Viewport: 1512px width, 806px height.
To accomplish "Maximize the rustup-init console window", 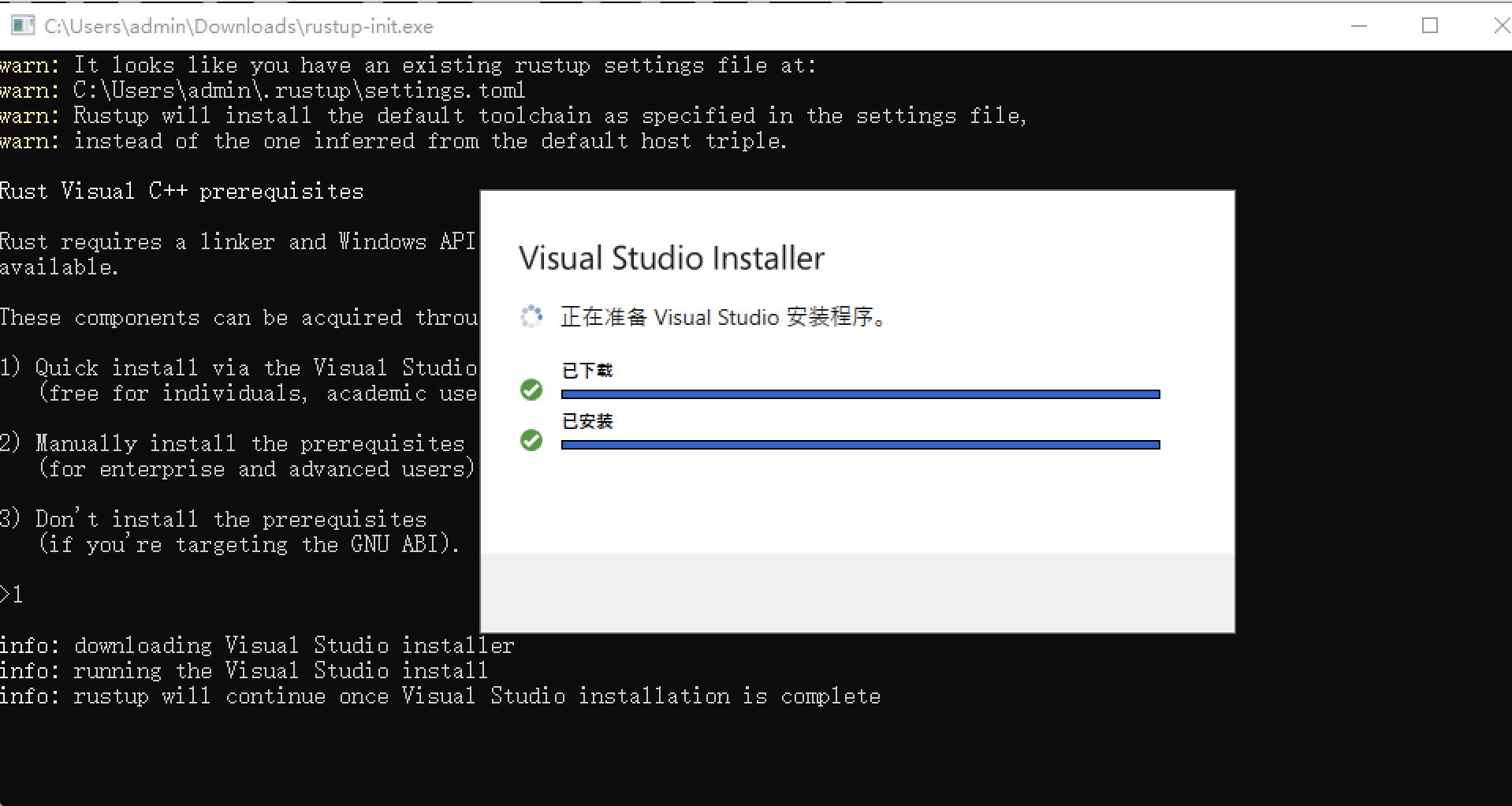I will pos(1430,26).
